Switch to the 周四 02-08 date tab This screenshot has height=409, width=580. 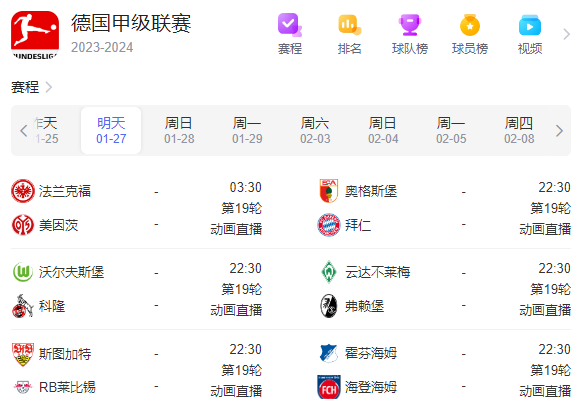pyautogui.click(x=519, y=131)
